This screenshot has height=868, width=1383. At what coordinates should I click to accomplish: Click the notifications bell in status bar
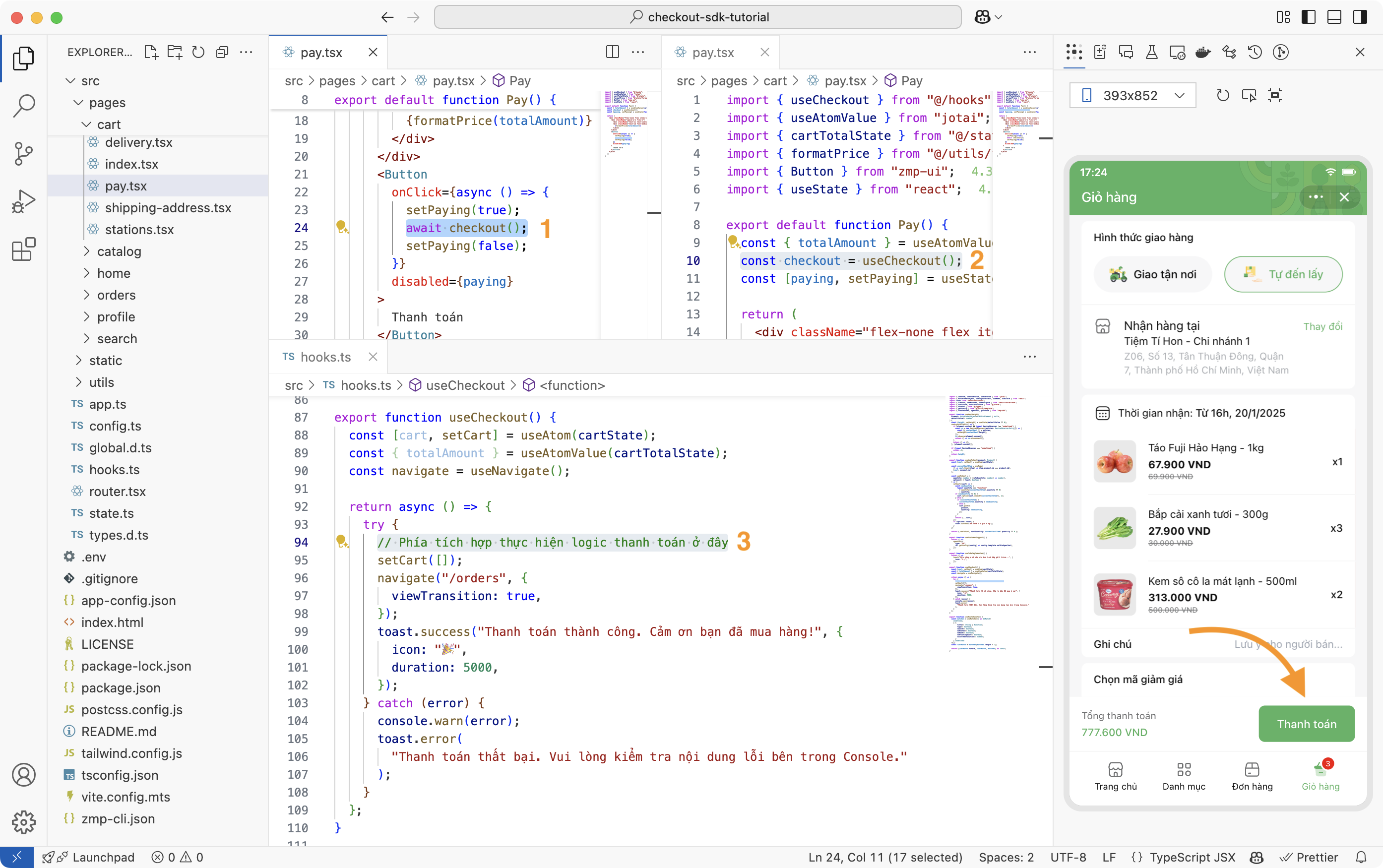pos(1361,857)
